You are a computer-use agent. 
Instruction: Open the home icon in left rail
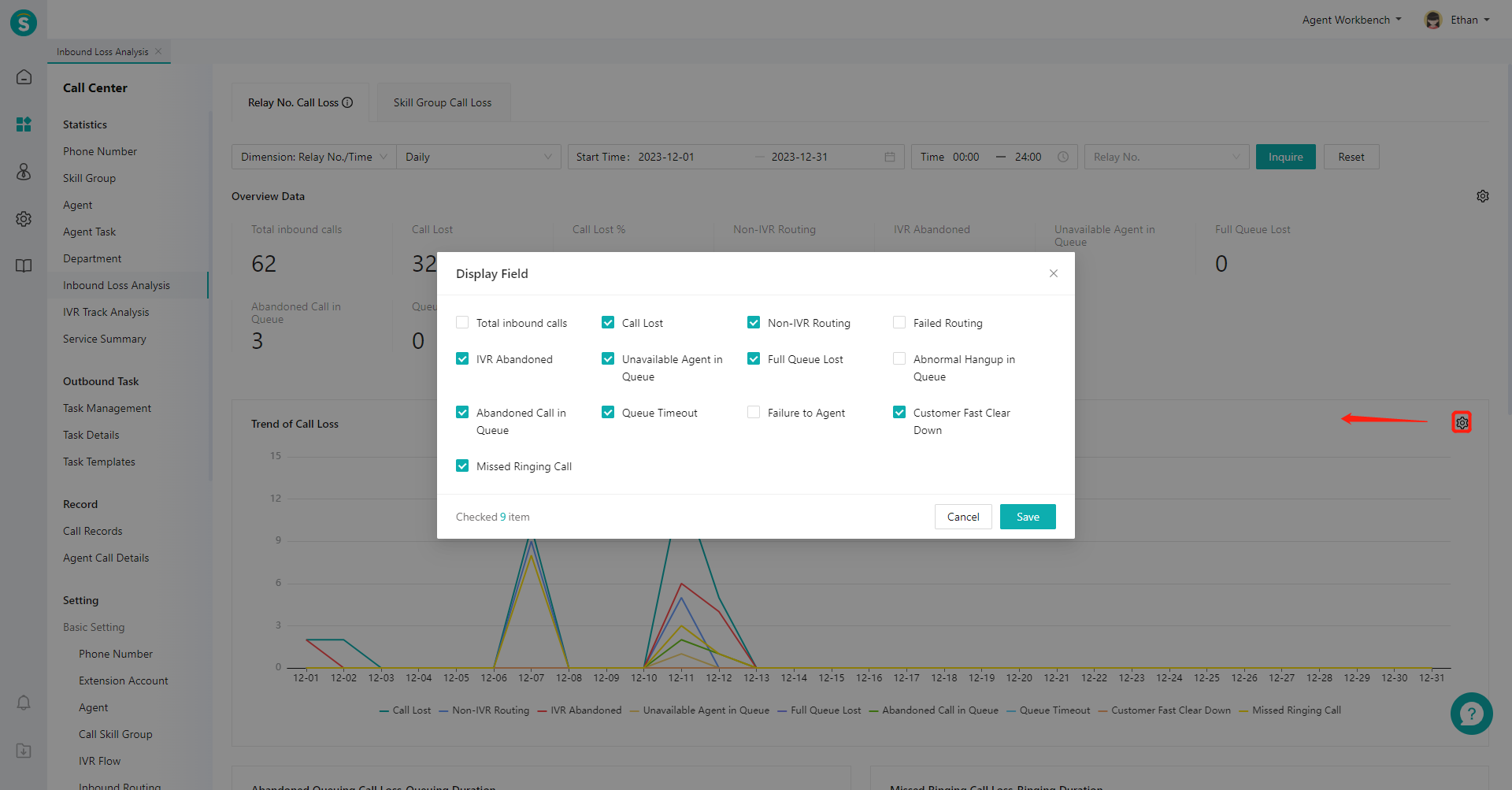(24, 76)
